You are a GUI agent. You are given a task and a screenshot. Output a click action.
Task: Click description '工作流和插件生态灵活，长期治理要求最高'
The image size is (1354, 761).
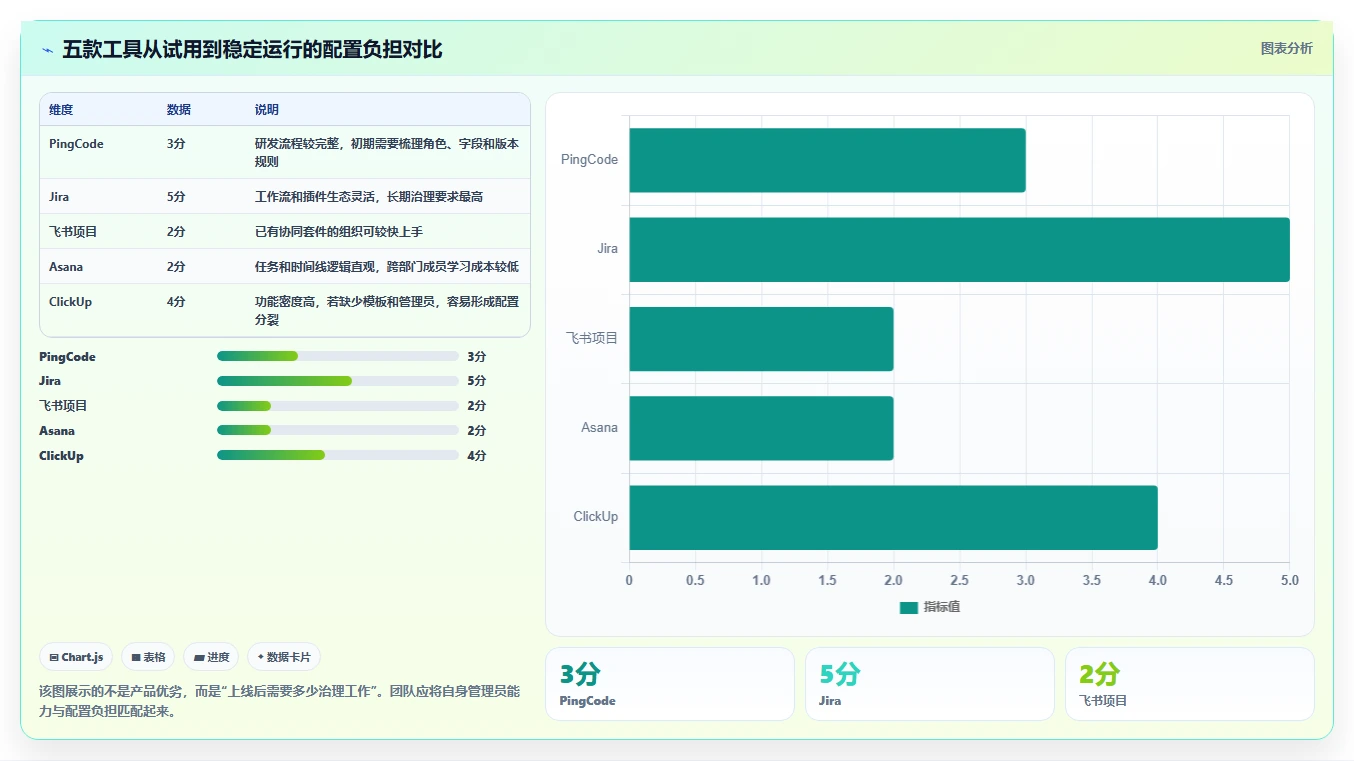point(369,197)
